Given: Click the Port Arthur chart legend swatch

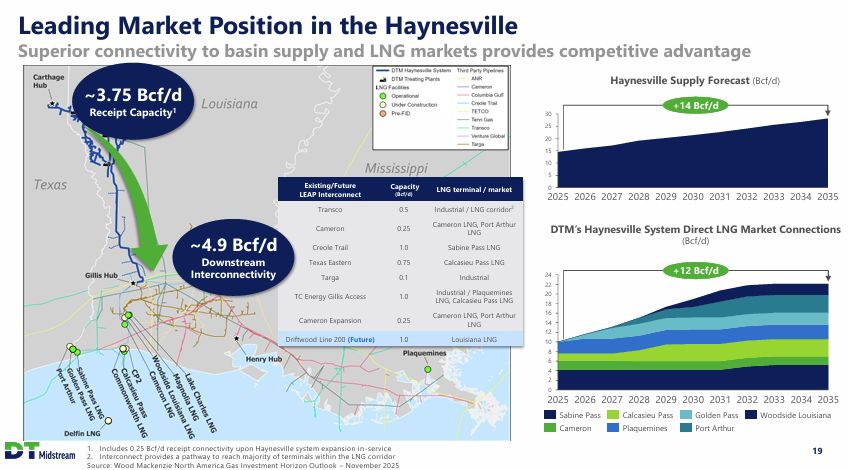Looking at the screenshot, I should click(686, 428).
